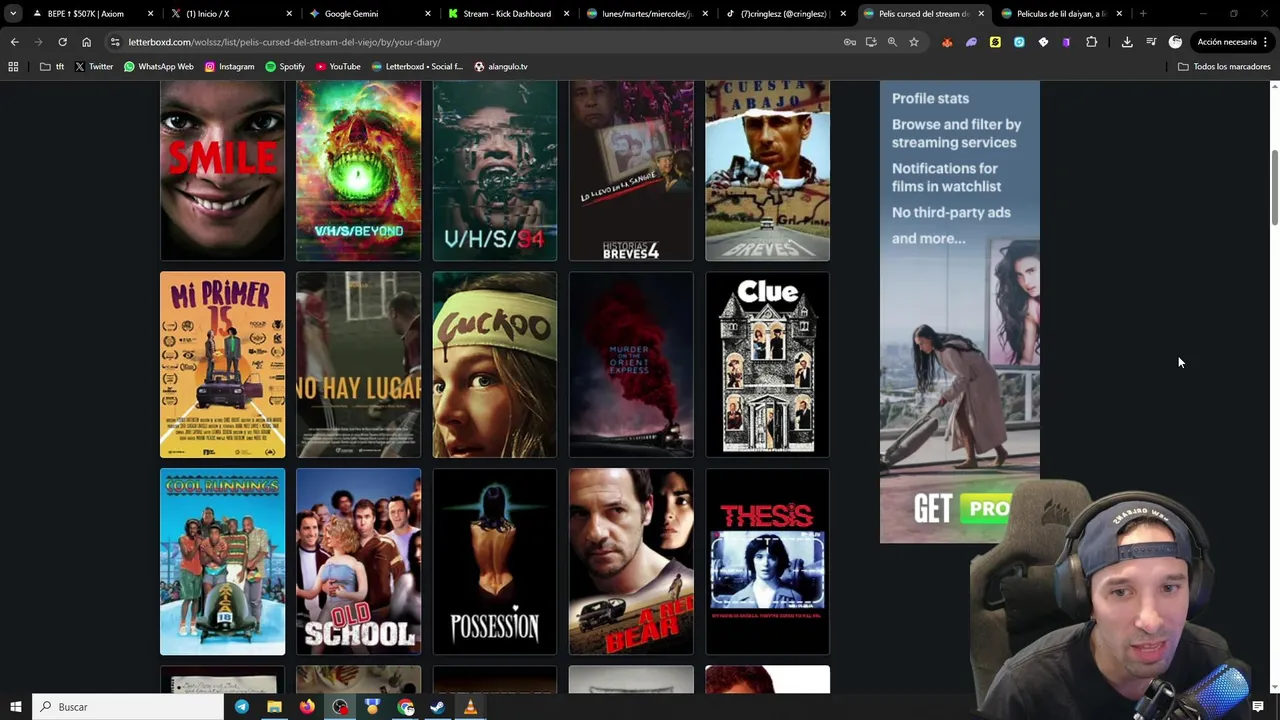This screenshot has height=720, width=1280.
Task: Switch to the lunes/martes/miercoles tab
Action: (644, 14)
